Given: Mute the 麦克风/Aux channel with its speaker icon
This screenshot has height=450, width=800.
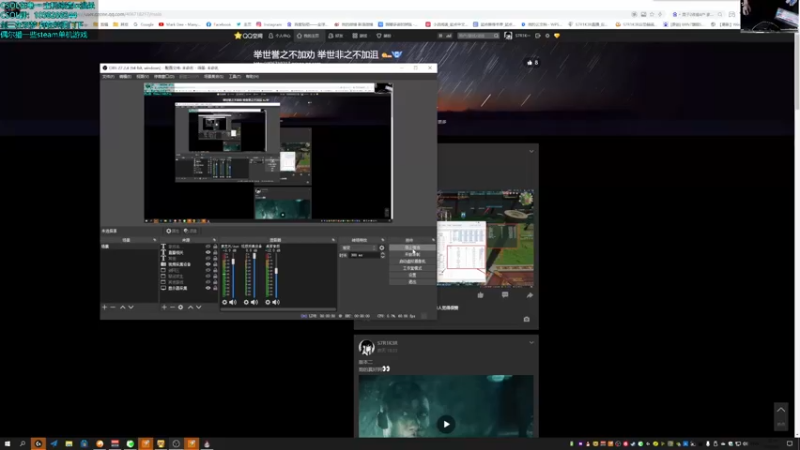Looking at the screenshot, I should coord(233,302).
